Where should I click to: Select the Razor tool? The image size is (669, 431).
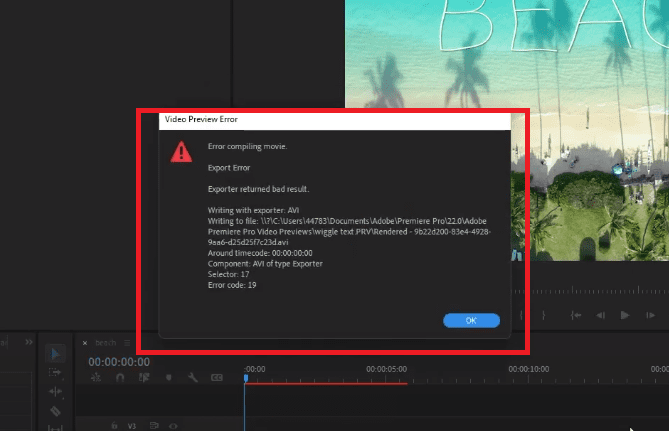click(x=55, y=411)
